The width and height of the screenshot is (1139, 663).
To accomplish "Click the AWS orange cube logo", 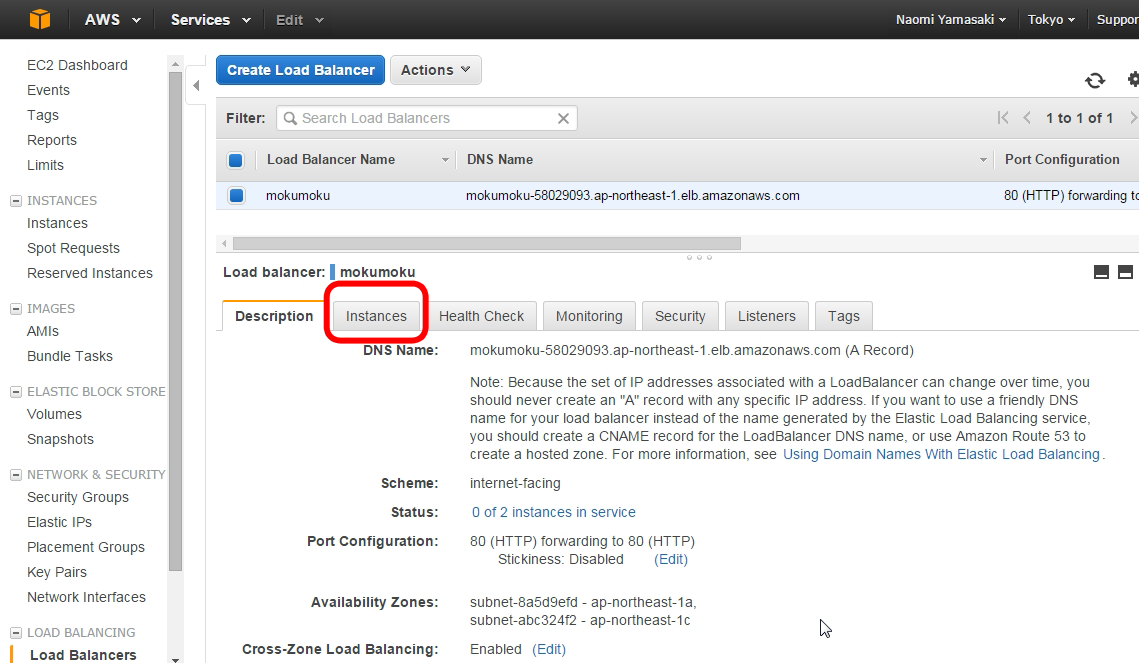I will click(40, 19).
